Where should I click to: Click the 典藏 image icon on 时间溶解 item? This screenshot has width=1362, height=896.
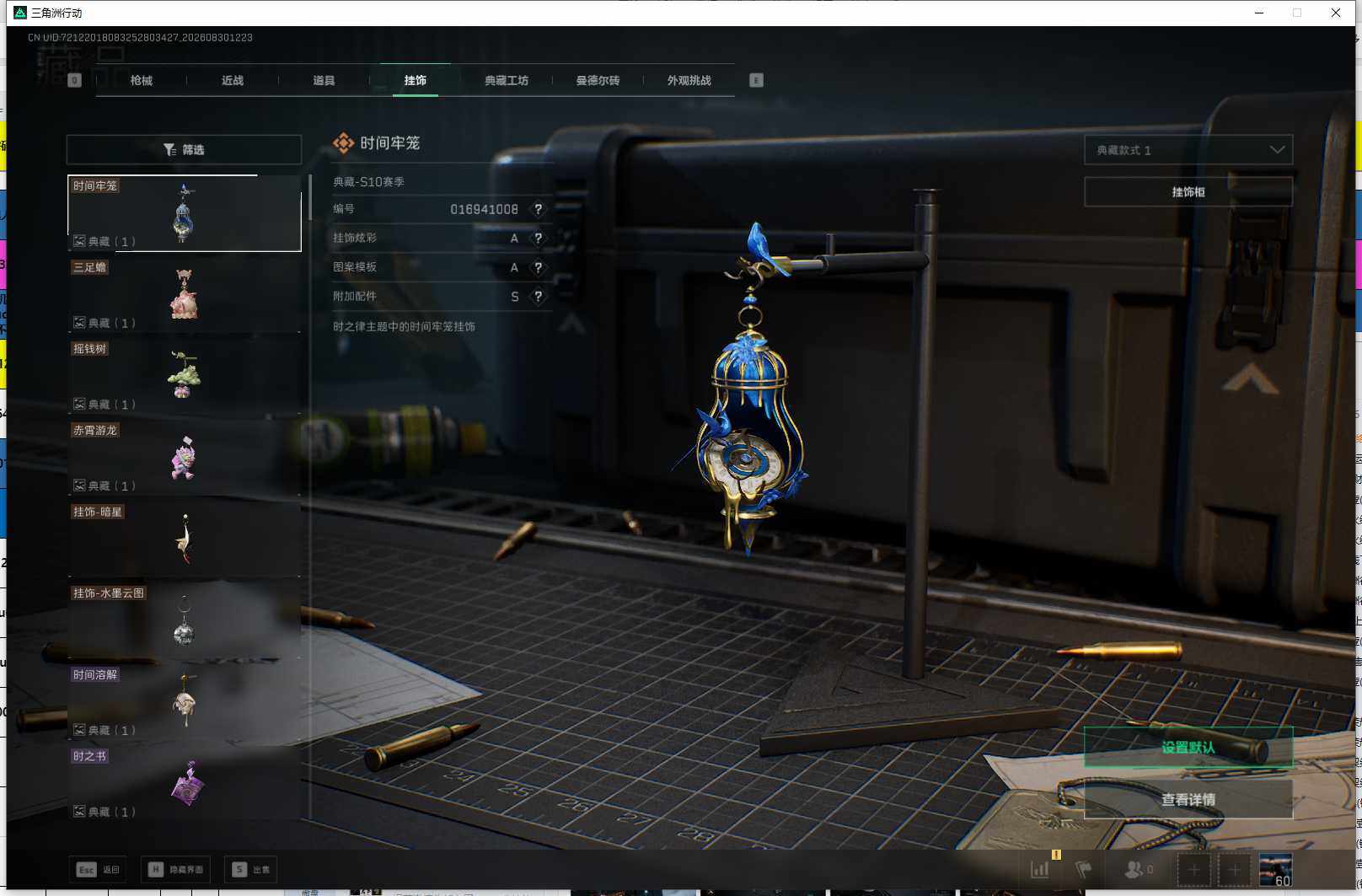tap(79, 730)
